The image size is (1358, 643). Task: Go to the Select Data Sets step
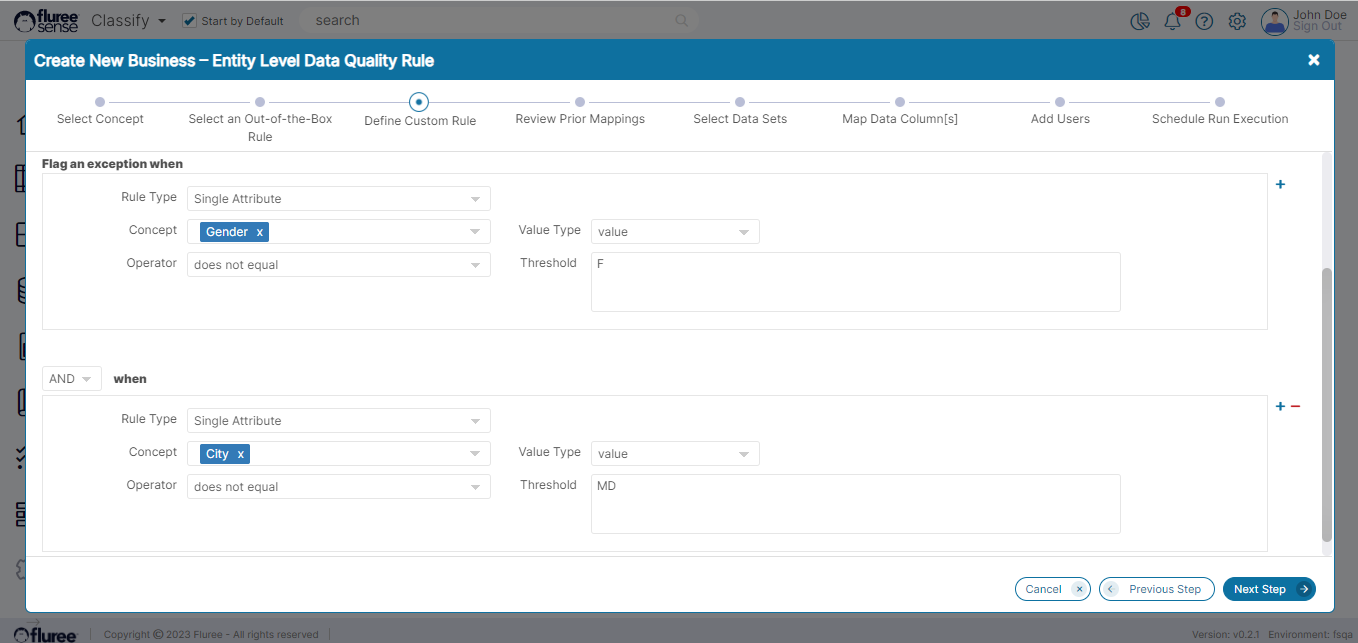740,102
